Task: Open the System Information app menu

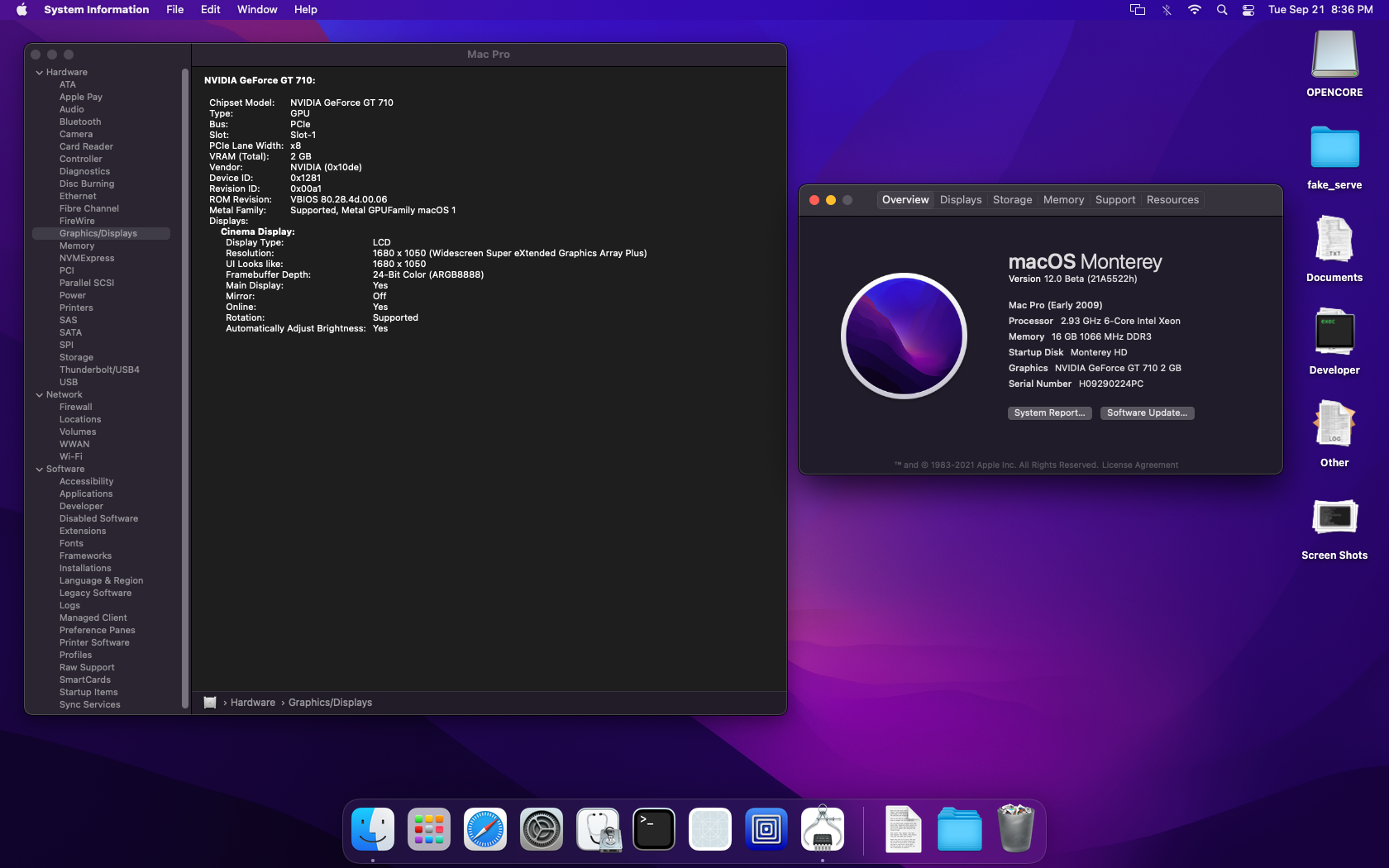Action: tap(96, 9)
